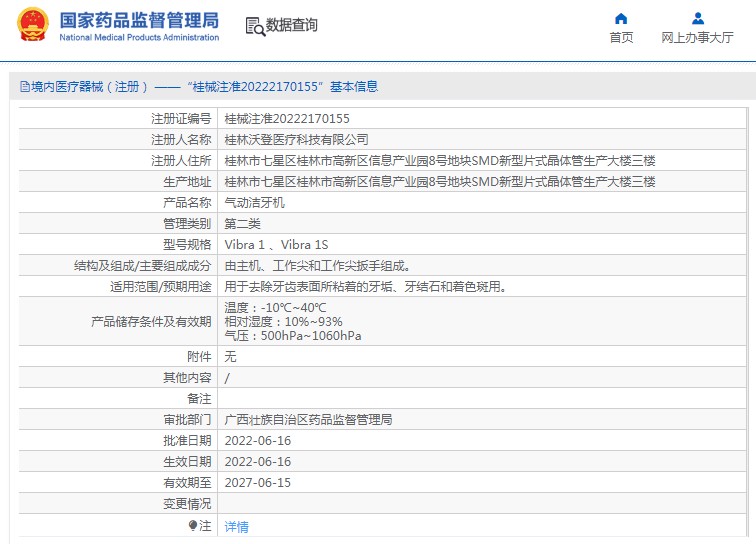This screenshot has height=544, width=756.
Task: Click the 结构及组成/主要组成成分 label
Action: pos(143,266)
